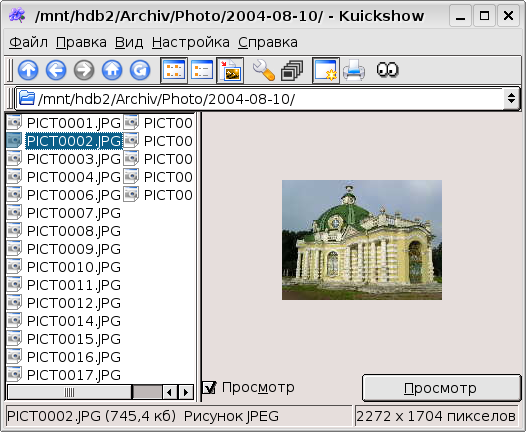Screen dimensions: 526x432
Task: Open the Вид menu
Action: [129, 43]
